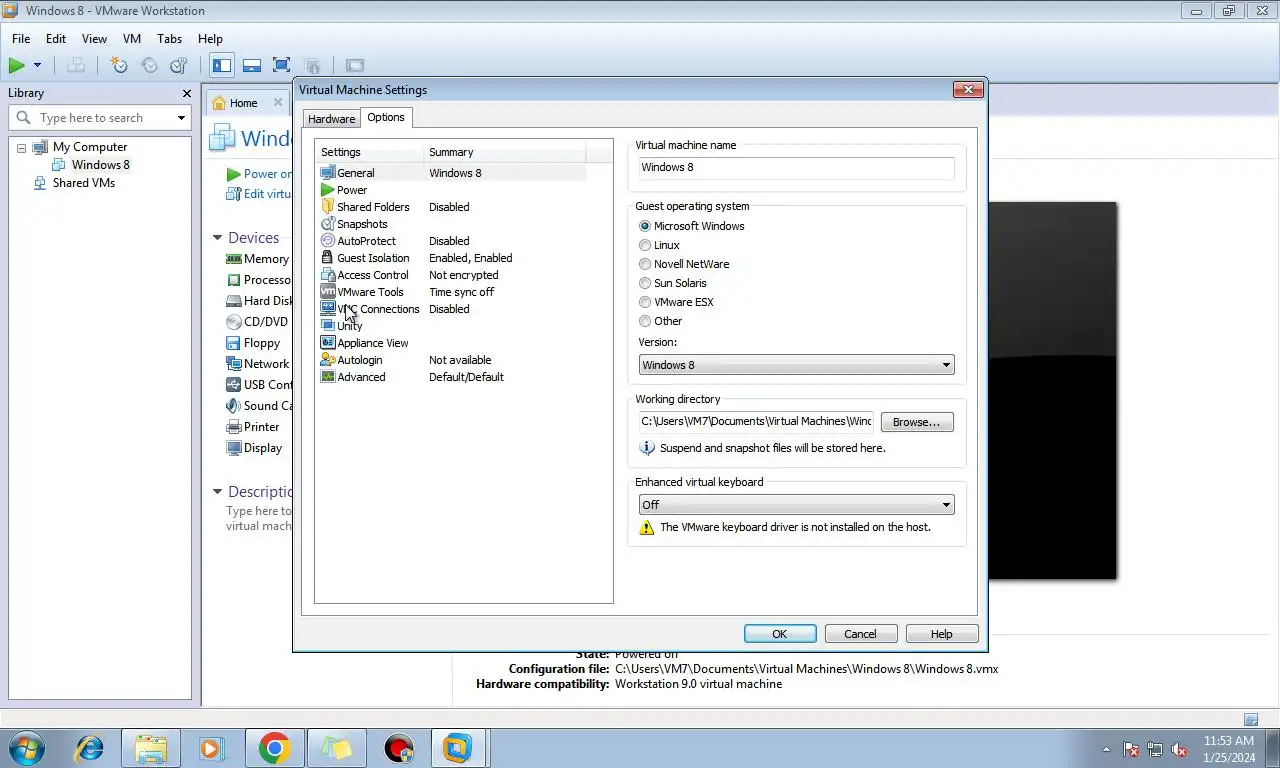The width and height of the screenshot is (1280, 768).
Task: Click Help in Virtual Machine Settings
Action: 941,634
